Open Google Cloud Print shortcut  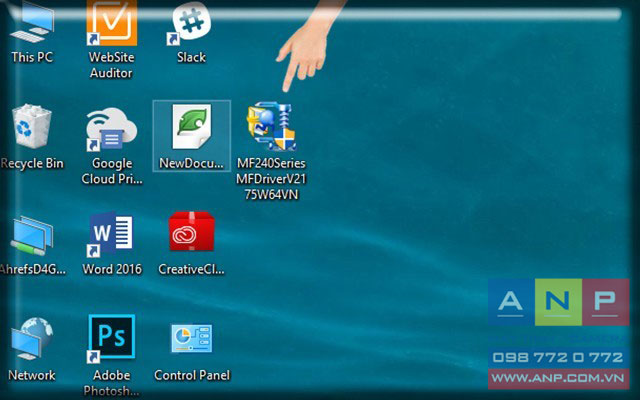click(111, 129)
